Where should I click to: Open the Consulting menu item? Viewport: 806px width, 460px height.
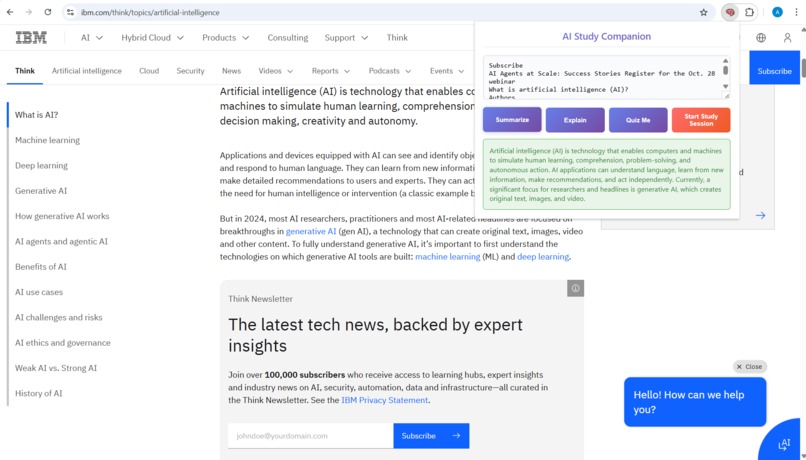pyautogui.click(x=288, y=38)
